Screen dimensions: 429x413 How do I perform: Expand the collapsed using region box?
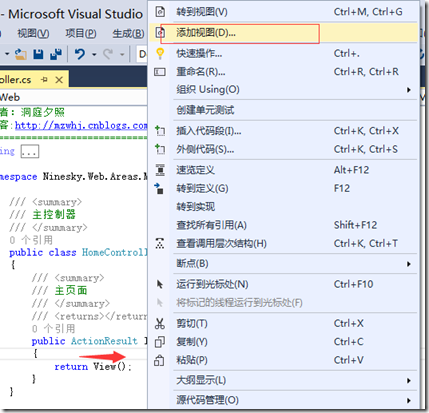(x=30, y=151)
